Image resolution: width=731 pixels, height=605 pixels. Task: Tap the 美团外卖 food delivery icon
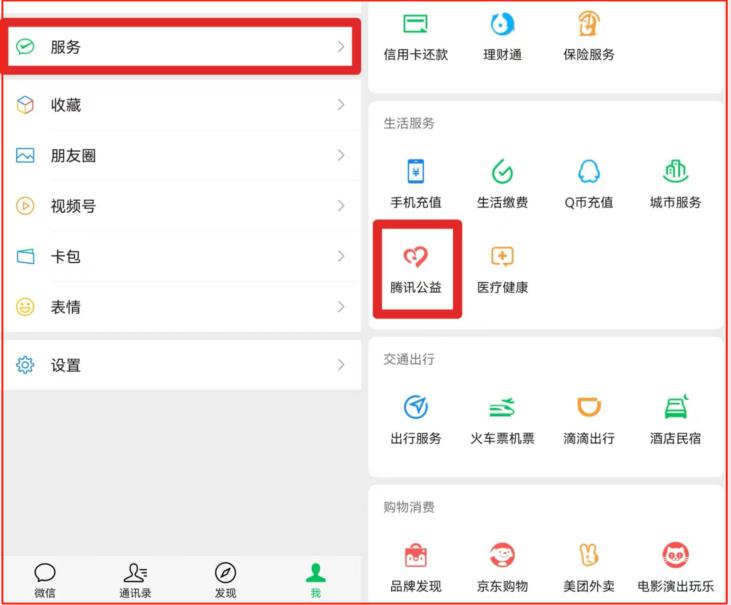coord(589,555)
